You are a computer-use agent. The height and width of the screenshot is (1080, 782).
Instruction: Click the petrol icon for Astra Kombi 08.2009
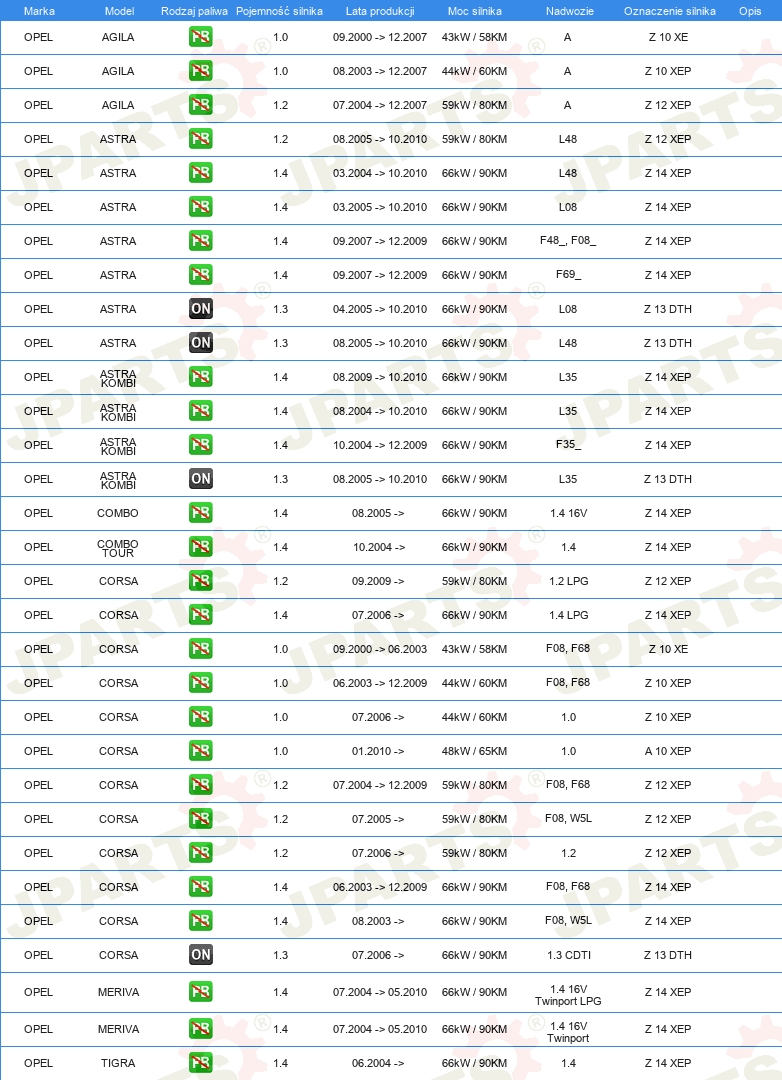(x=200, y=377)
